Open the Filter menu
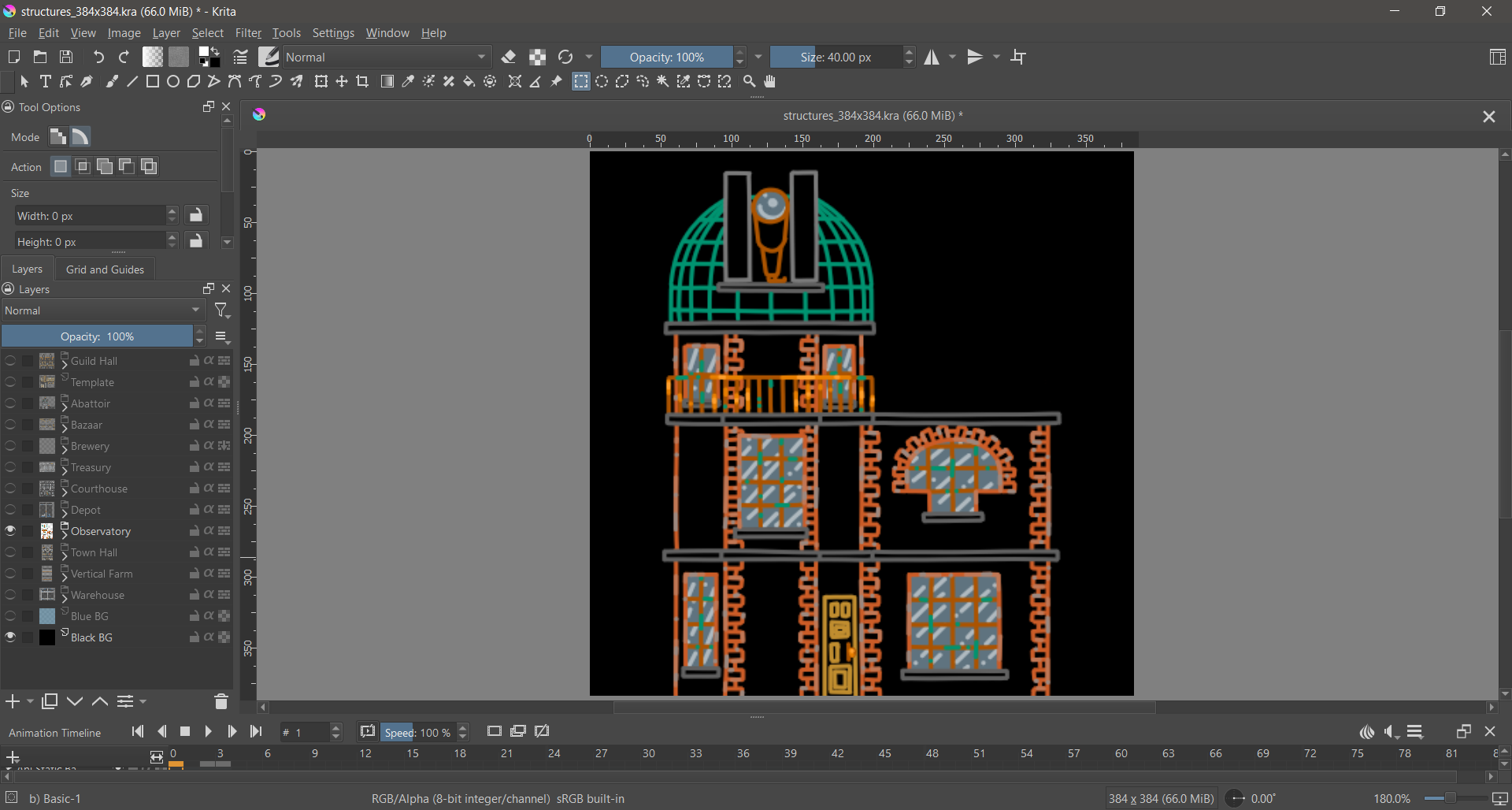The height and width of the screenshot is (810, 1512). pyautogui.click(x=248, y=33)
